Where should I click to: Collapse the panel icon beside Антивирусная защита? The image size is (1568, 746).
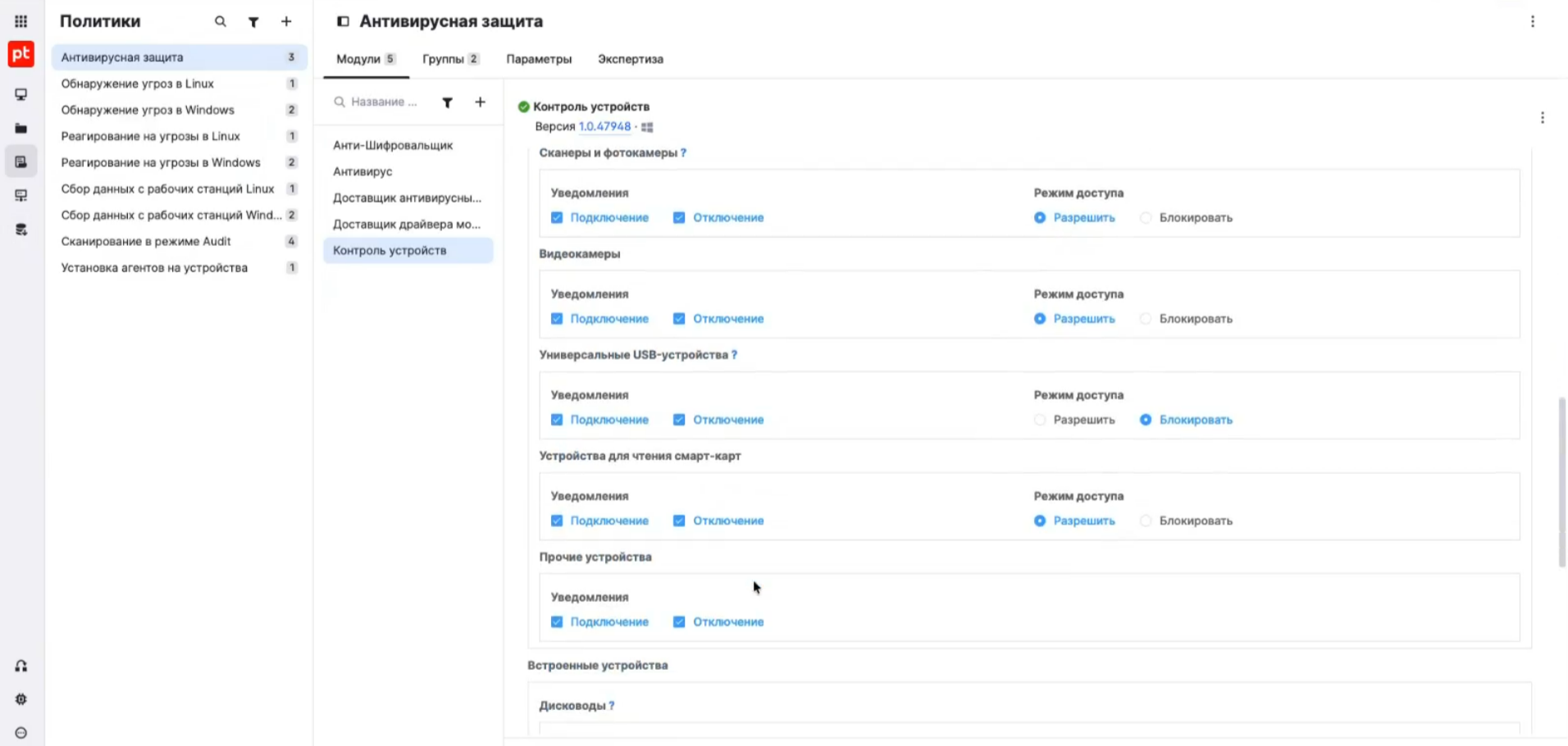pos(343,22)
